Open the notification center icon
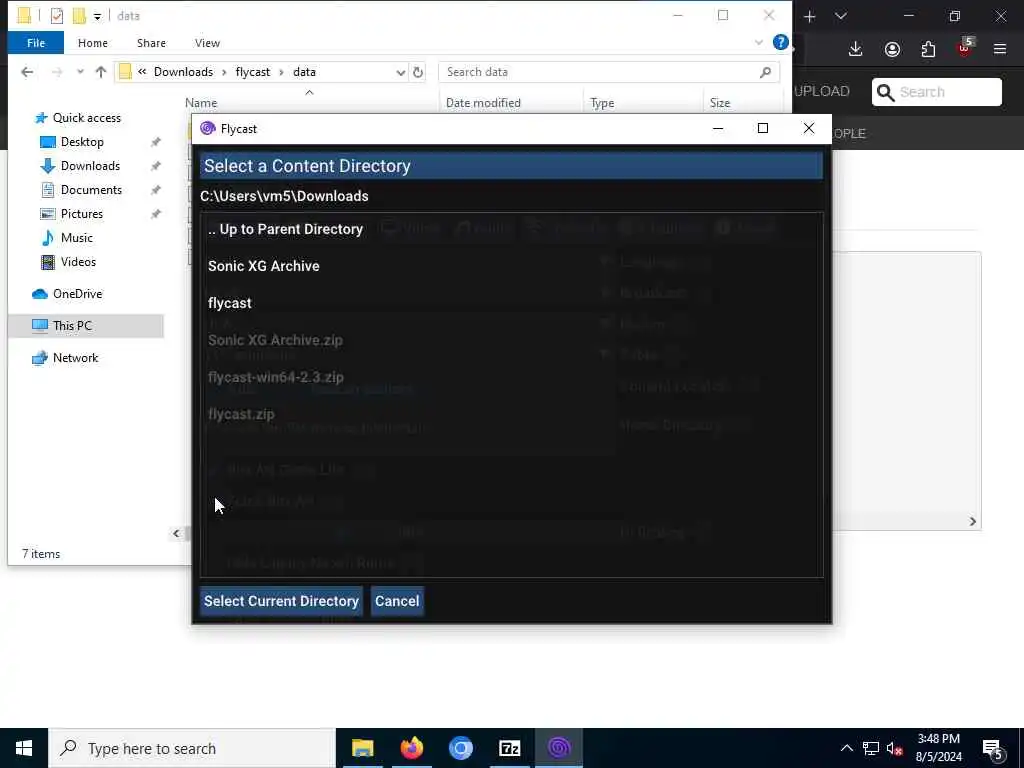 pos(993,749)
